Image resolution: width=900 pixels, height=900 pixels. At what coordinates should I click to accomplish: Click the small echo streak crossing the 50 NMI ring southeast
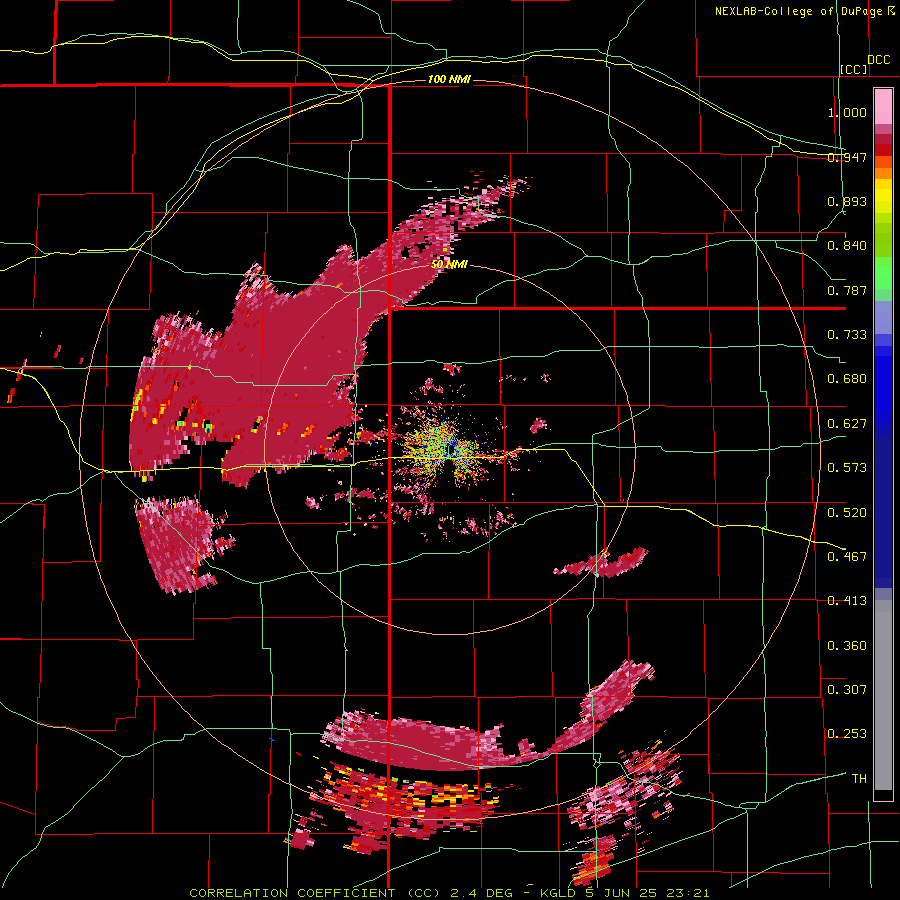tap(602, 562)
